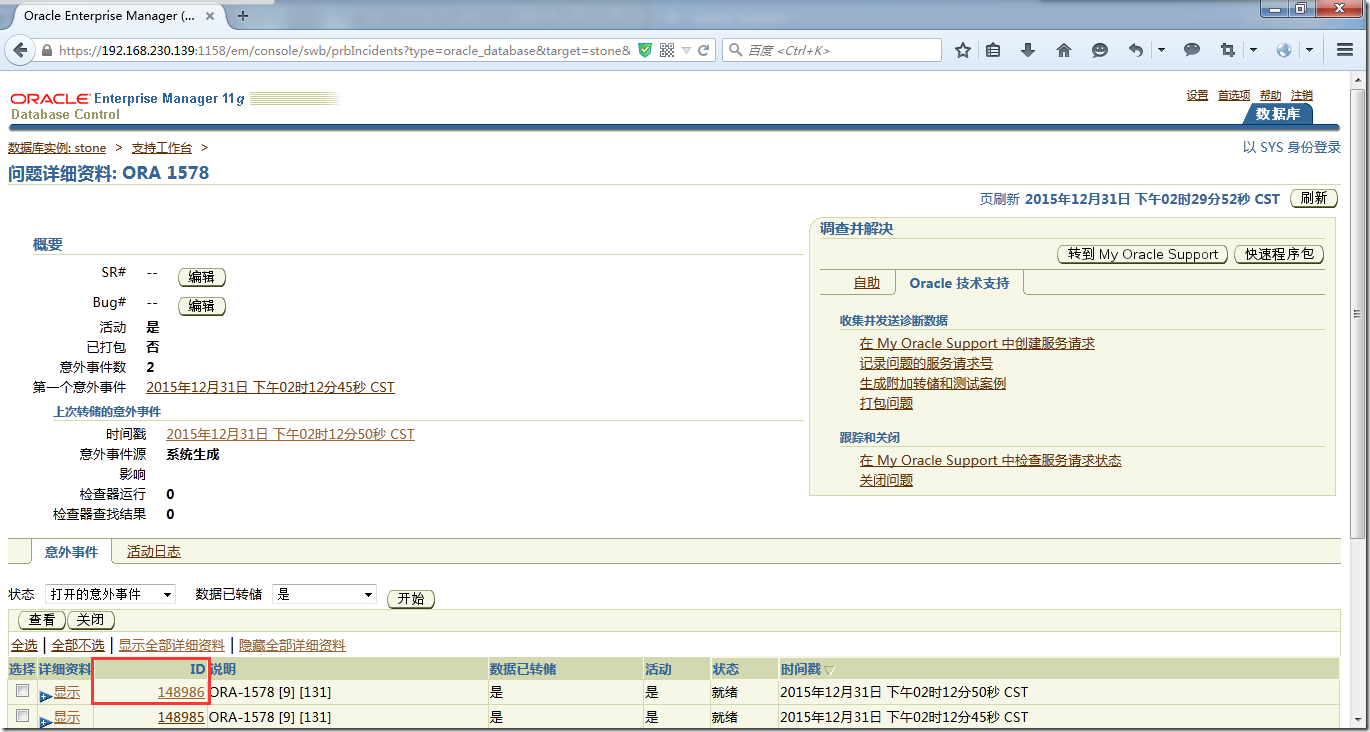This screenshot has width=1370, height=732.
Task: Click the 打包问题 link
Action: coord(886,403)
